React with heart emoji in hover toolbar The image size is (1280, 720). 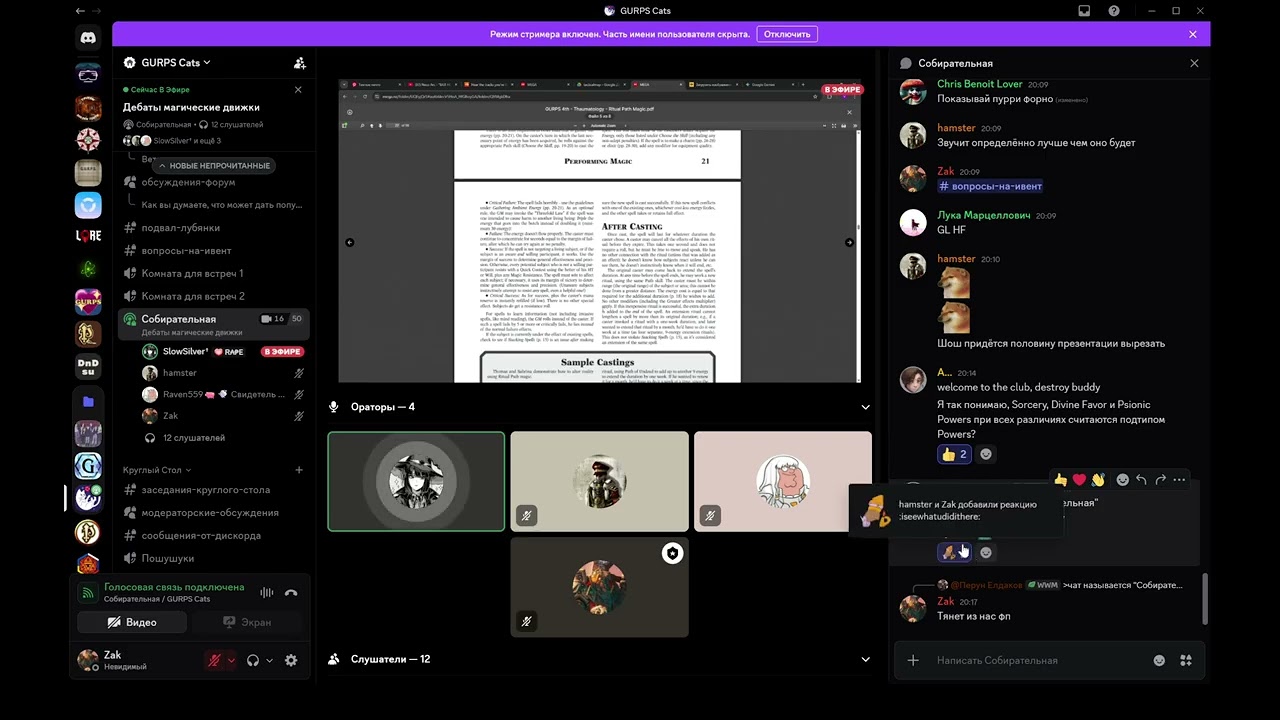point(1079,480)
